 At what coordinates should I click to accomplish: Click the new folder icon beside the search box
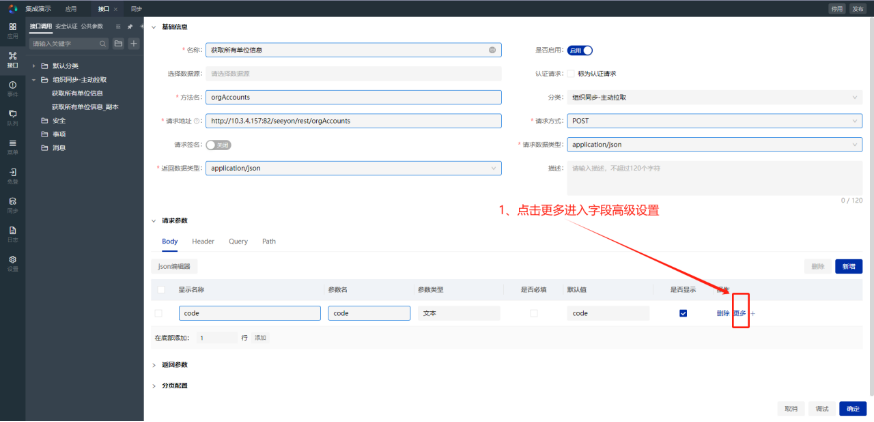119,44
